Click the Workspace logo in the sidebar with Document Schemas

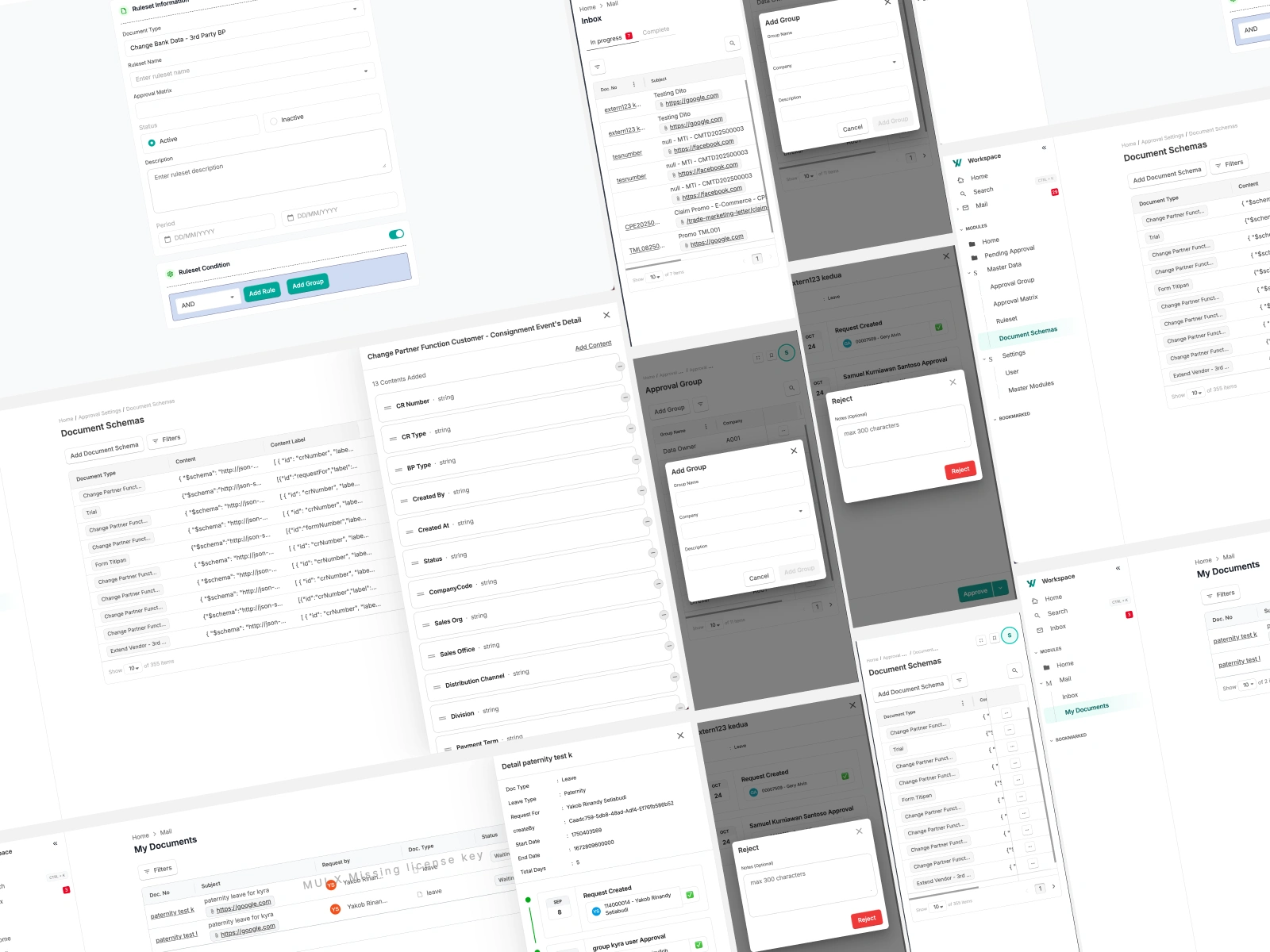point(957,163)
